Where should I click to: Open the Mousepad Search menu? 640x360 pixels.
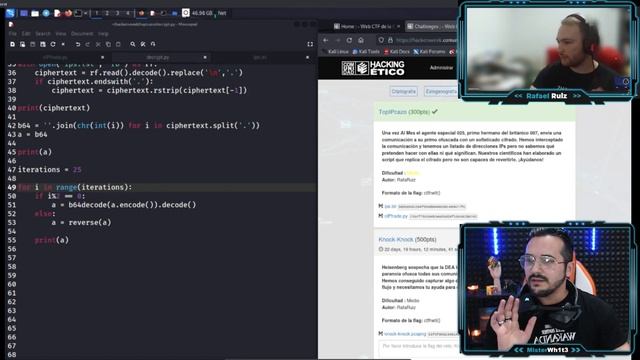point(42,33)
